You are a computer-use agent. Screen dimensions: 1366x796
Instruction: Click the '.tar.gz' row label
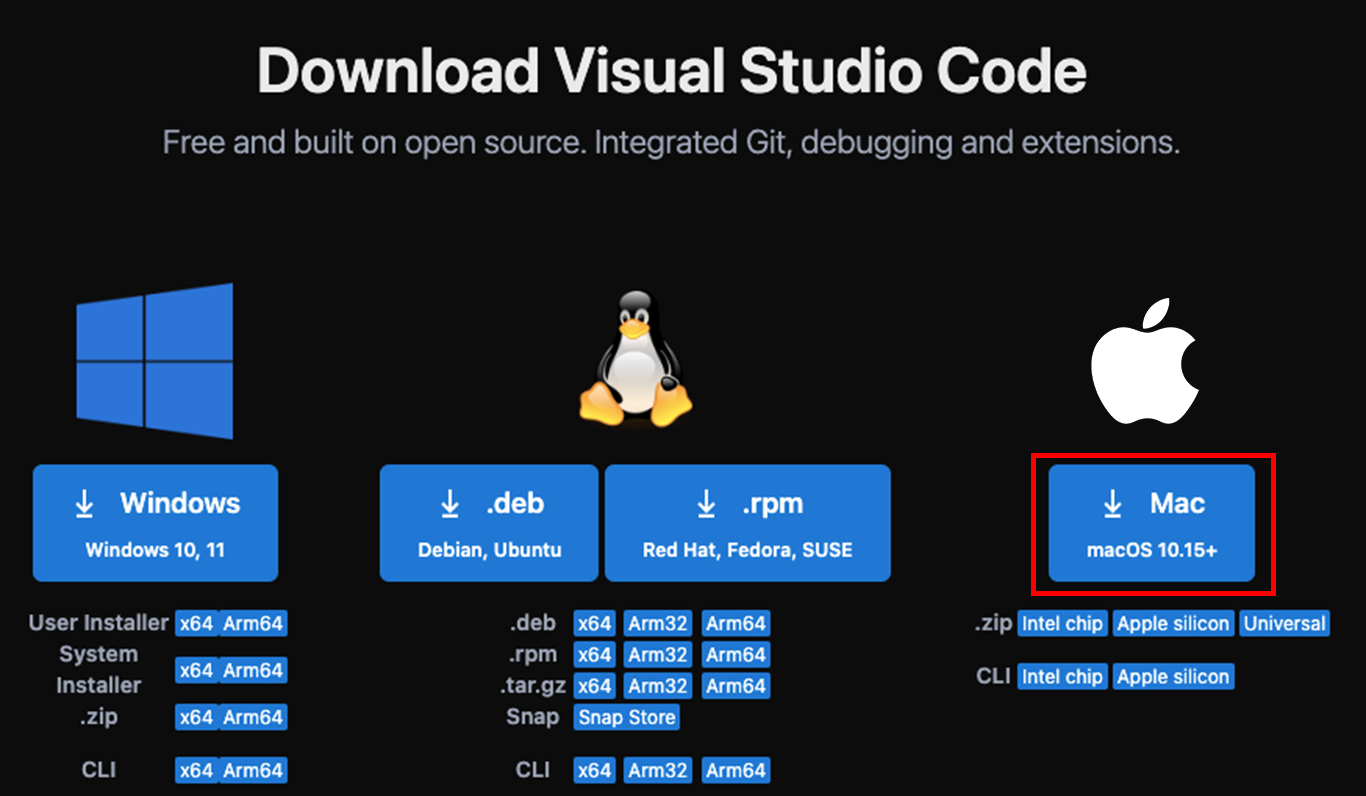tap(533, 686)
